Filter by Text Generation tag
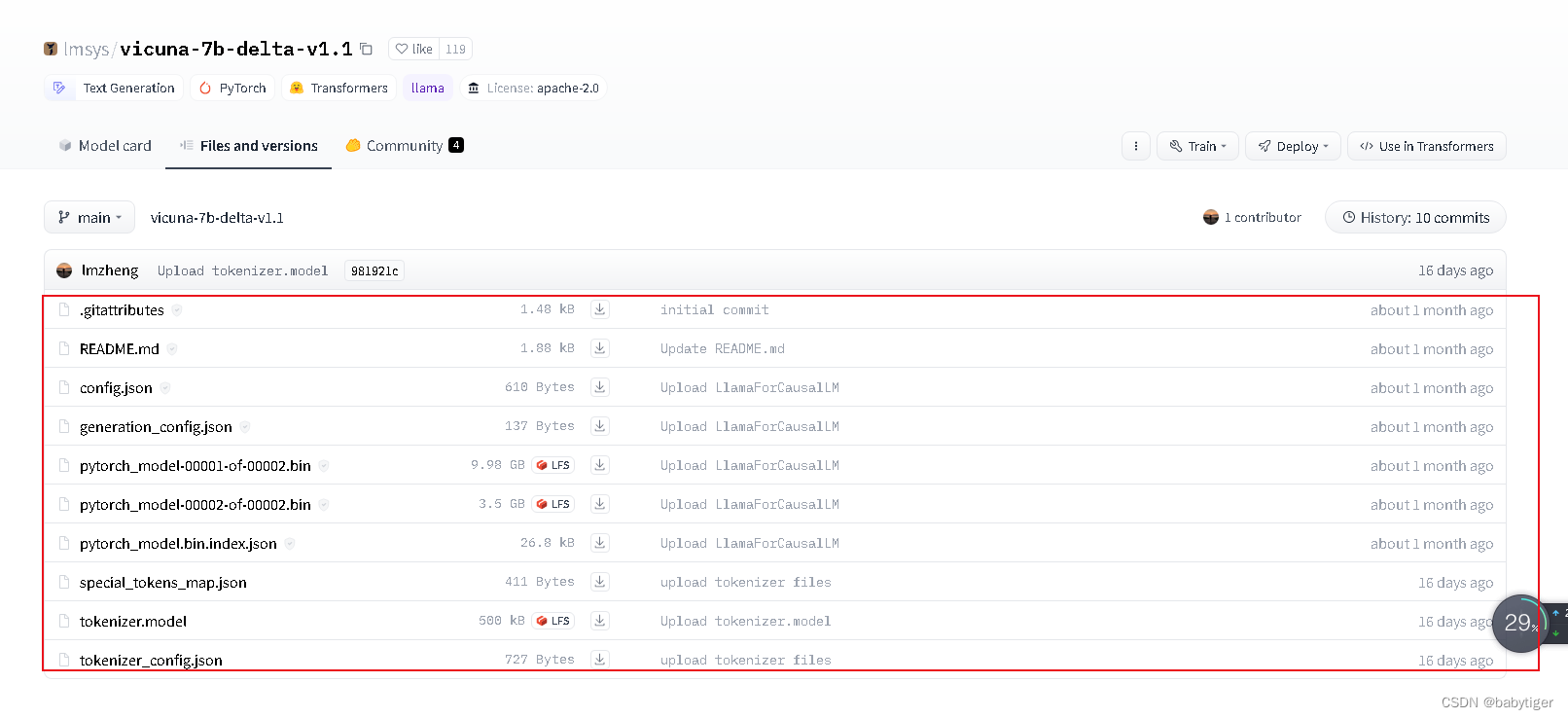The height and width of the screenshot is (719, 1568). click(114, 88)
